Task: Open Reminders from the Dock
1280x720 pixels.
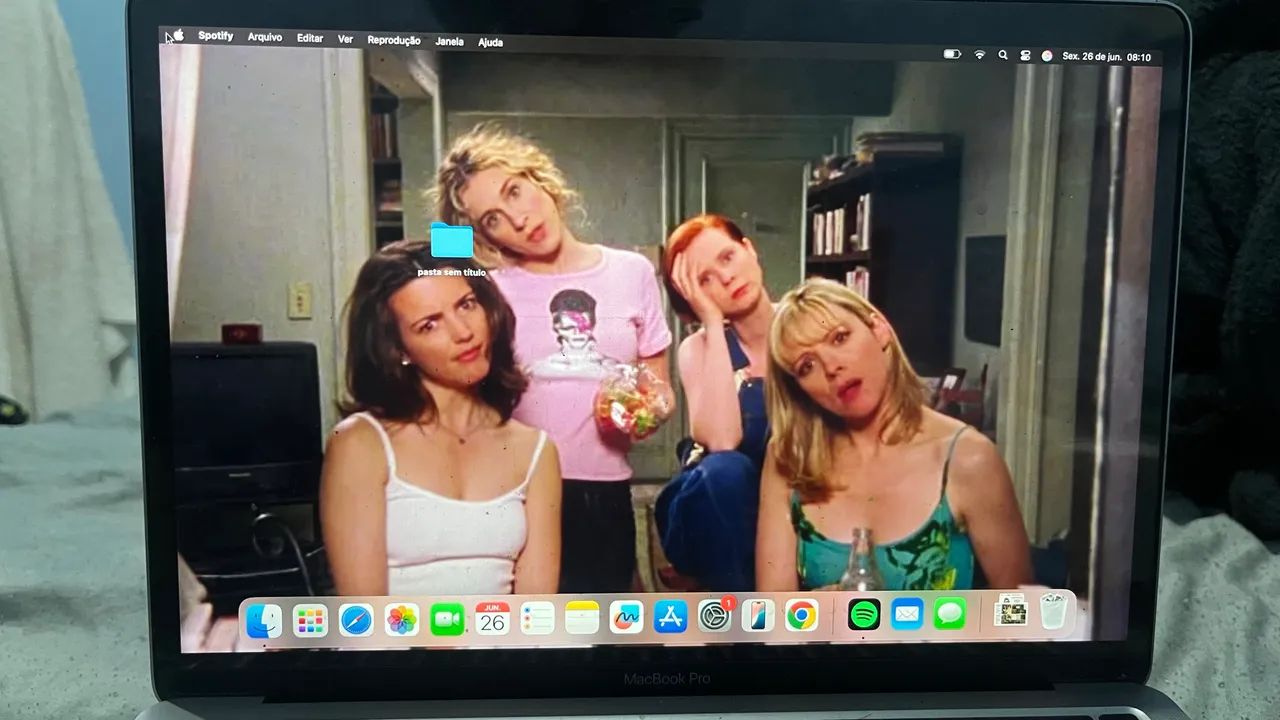Action: tap(537, 618)
